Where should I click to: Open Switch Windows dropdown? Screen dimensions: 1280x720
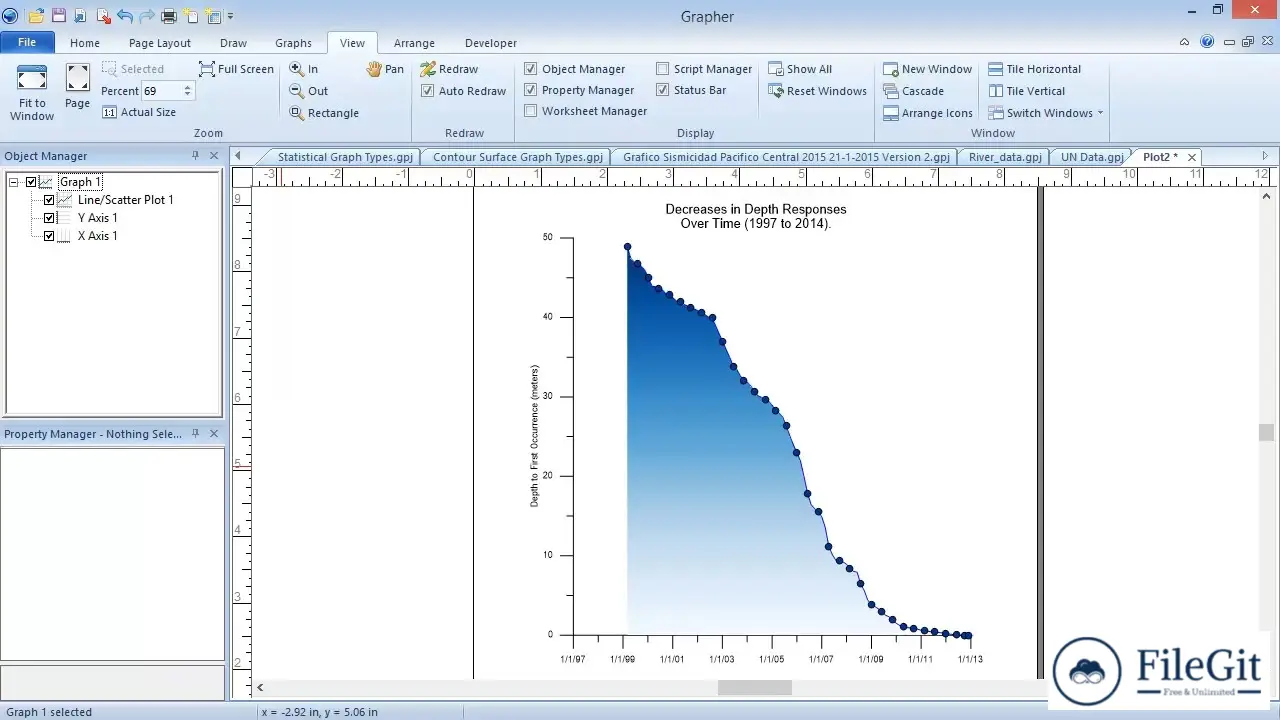(x=1046, y=113)
